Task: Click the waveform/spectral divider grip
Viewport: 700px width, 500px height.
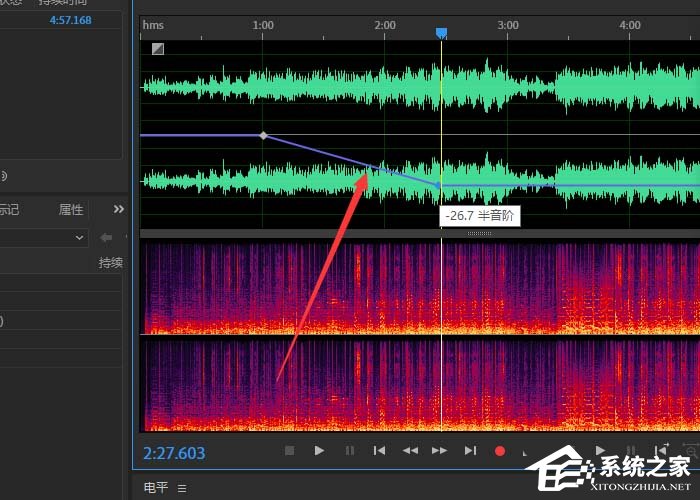Action: [x=479, y=233]
